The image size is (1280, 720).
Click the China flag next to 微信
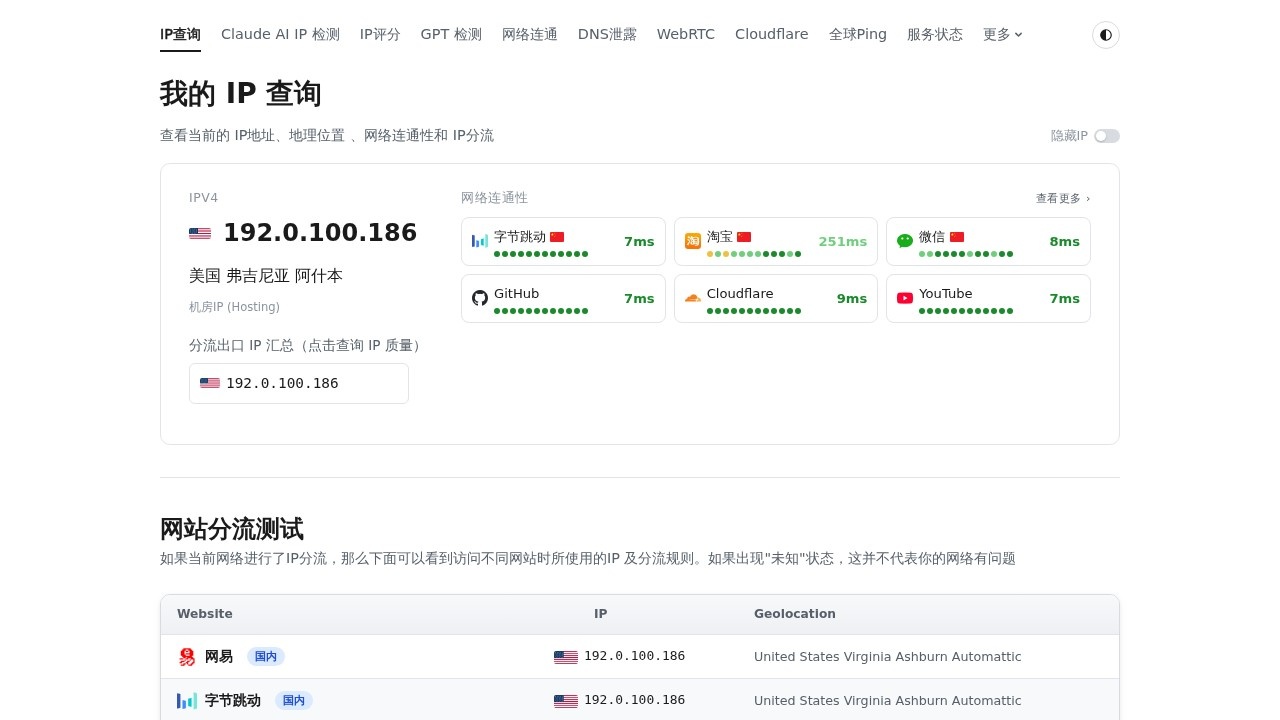pyautogui.click(x=957, y=237)
